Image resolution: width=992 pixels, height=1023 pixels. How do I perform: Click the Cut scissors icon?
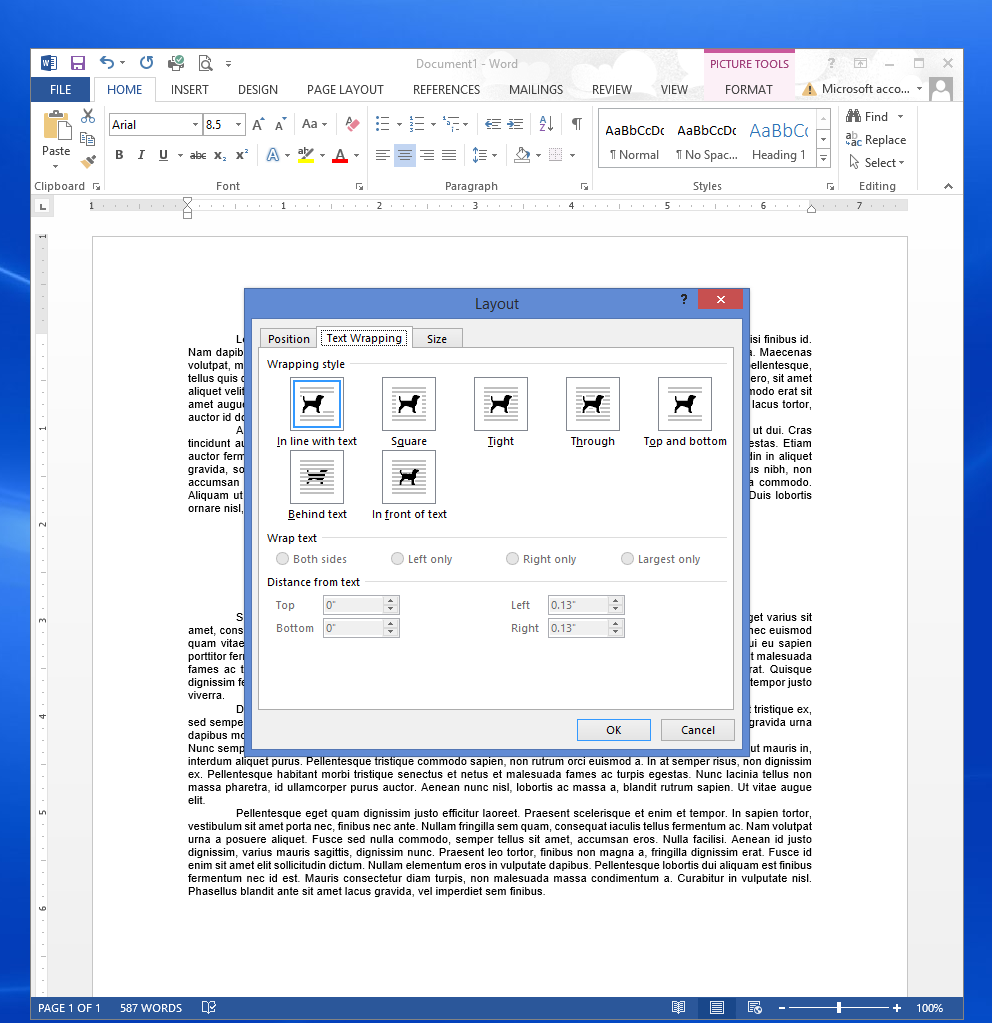[x=87, y=116]
